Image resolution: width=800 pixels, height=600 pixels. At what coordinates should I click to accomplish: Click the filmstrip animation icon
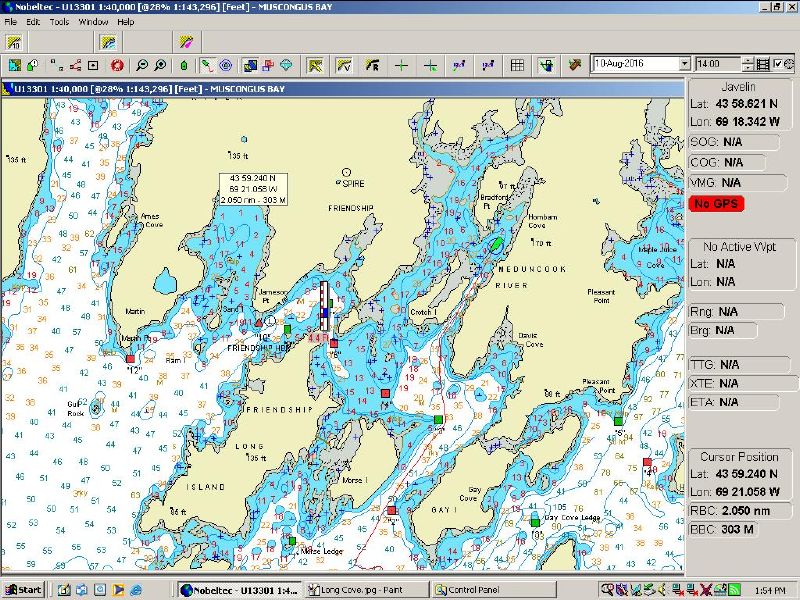click(764, 64)
